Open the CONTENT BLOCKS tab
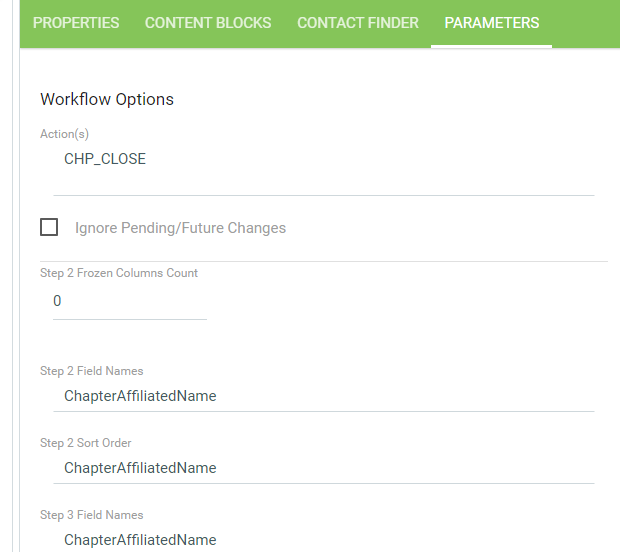 (208, 23)
